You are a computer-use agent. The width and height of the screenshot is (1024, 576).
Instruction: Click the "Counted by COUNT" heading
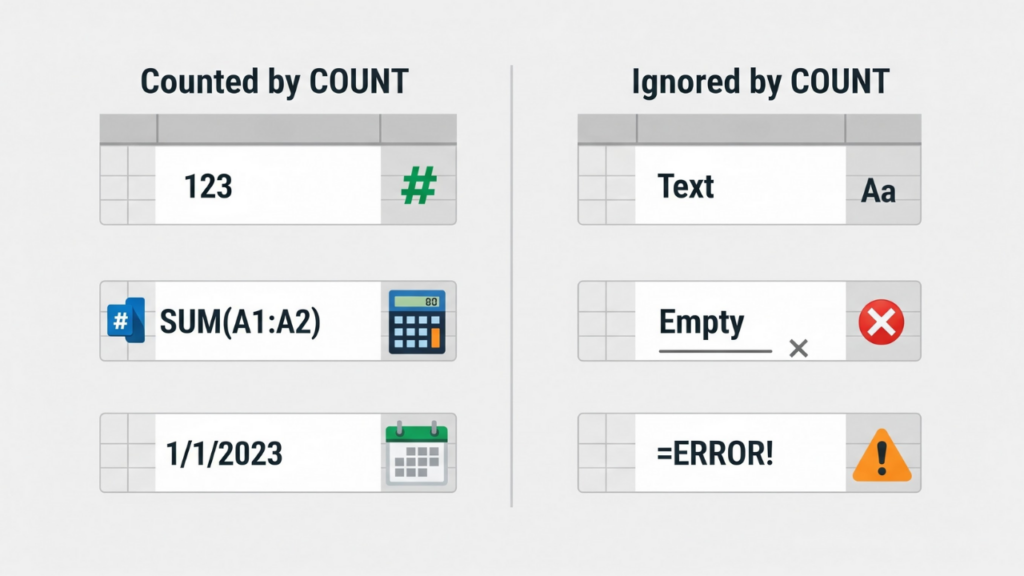[x=274, y=81]
